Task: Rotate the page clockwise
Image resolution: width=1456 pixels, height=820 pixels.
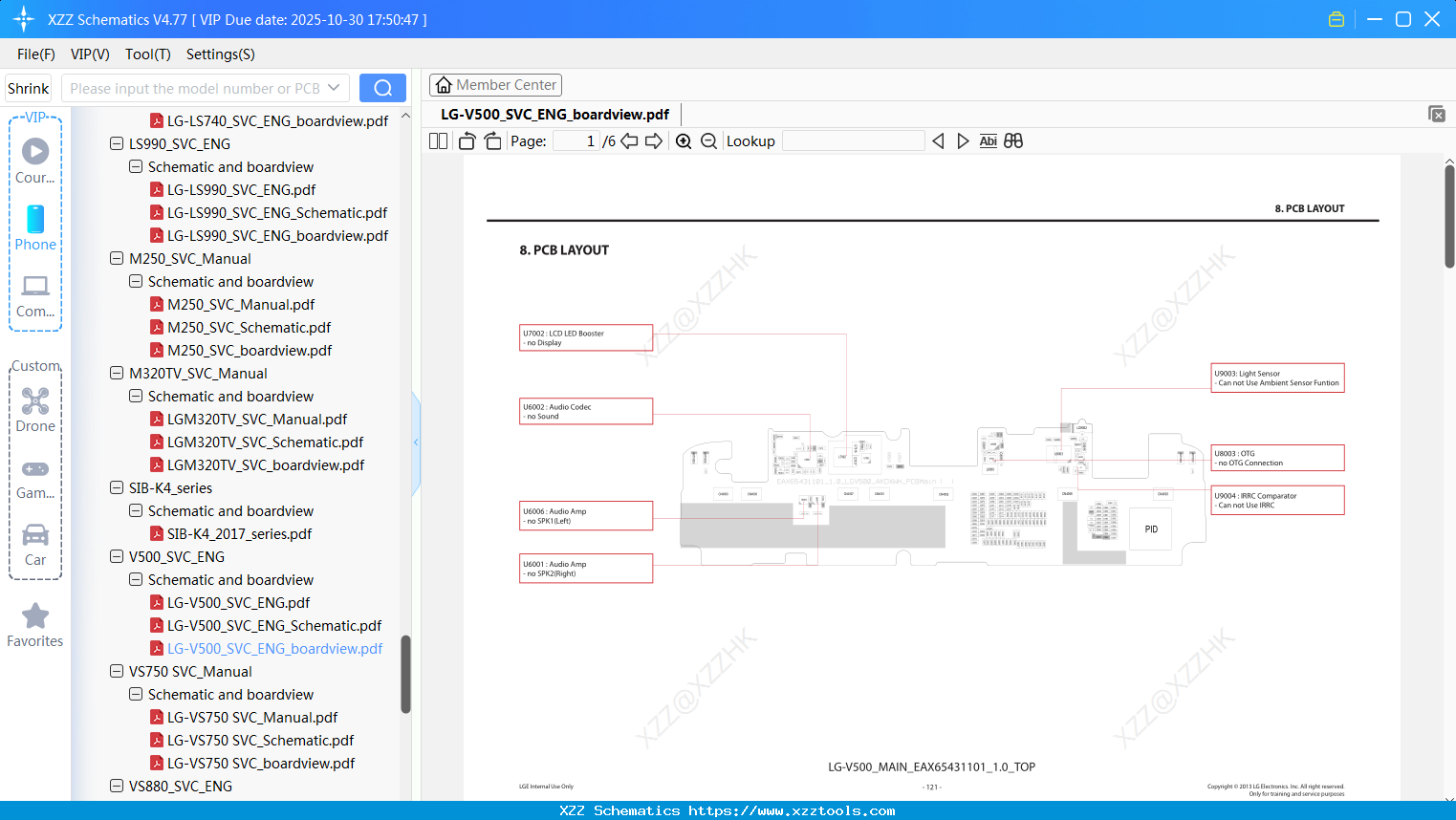Action: point(492,141)
